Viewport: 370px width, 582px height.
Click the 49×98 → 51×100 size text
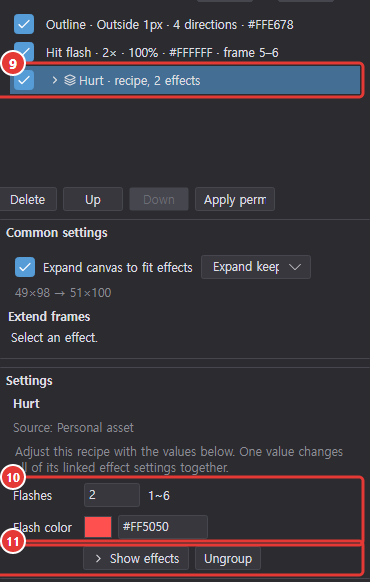63,293
